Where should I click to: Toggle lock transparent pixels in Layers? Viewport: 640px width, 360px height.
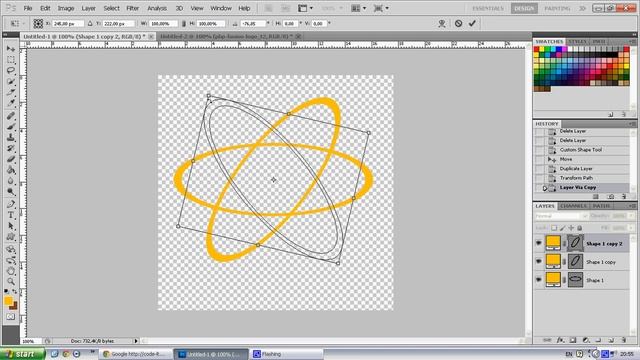[x=554, y=228]
